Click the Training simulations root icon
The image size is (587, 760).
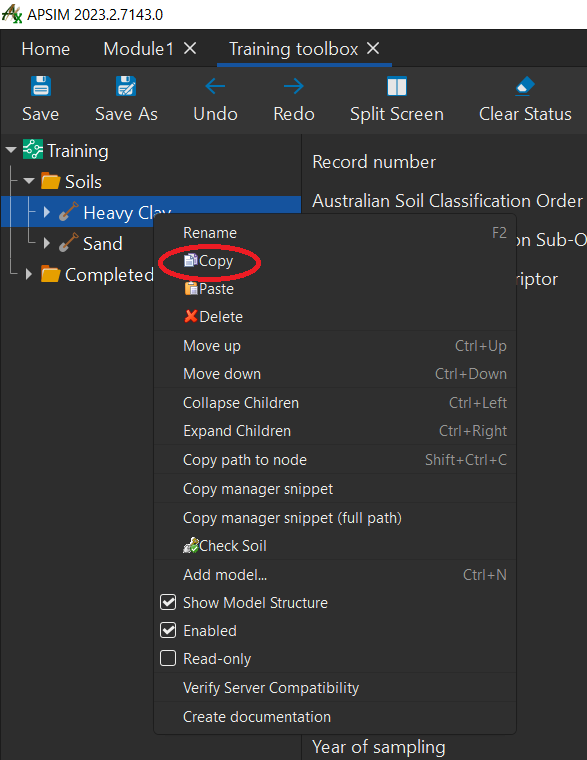click(x=33, y=150)
